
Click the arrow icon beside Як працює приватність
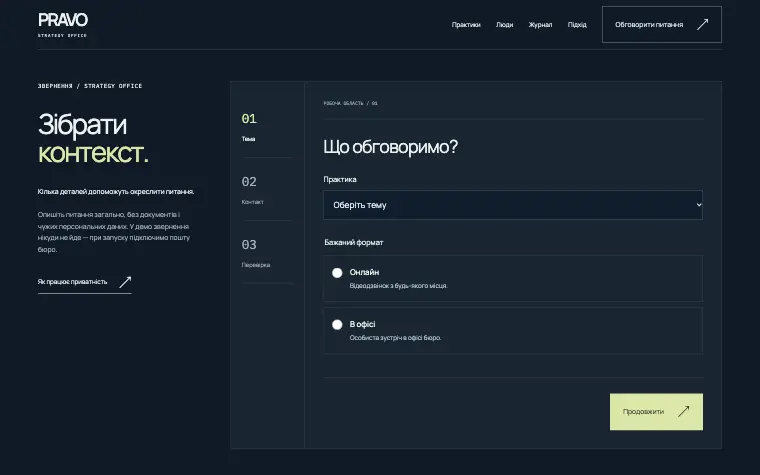pyautogui.click(x=125, y=282)
